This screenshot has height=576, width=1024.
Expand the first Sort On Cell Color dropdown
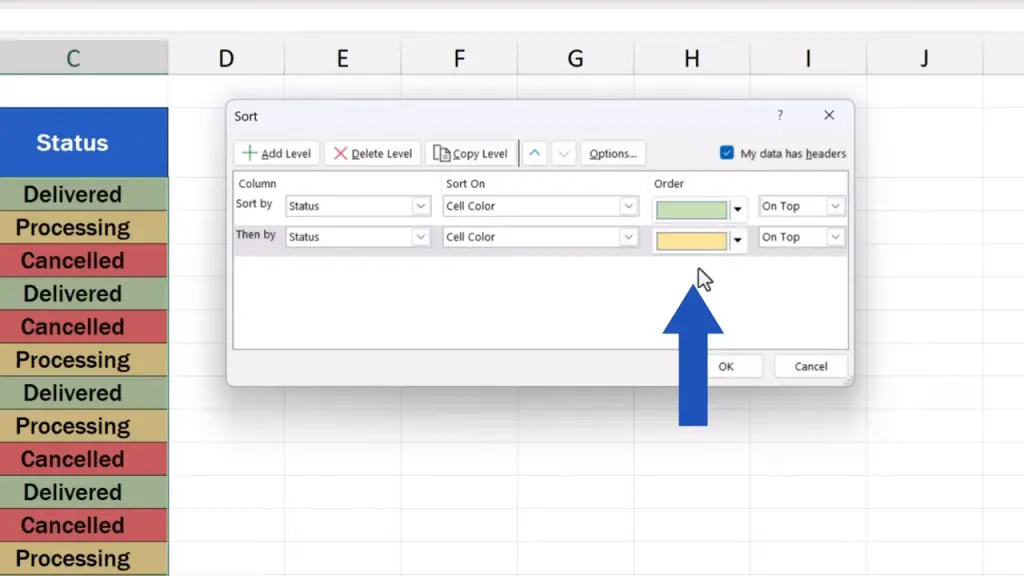[x=628, y=207]
